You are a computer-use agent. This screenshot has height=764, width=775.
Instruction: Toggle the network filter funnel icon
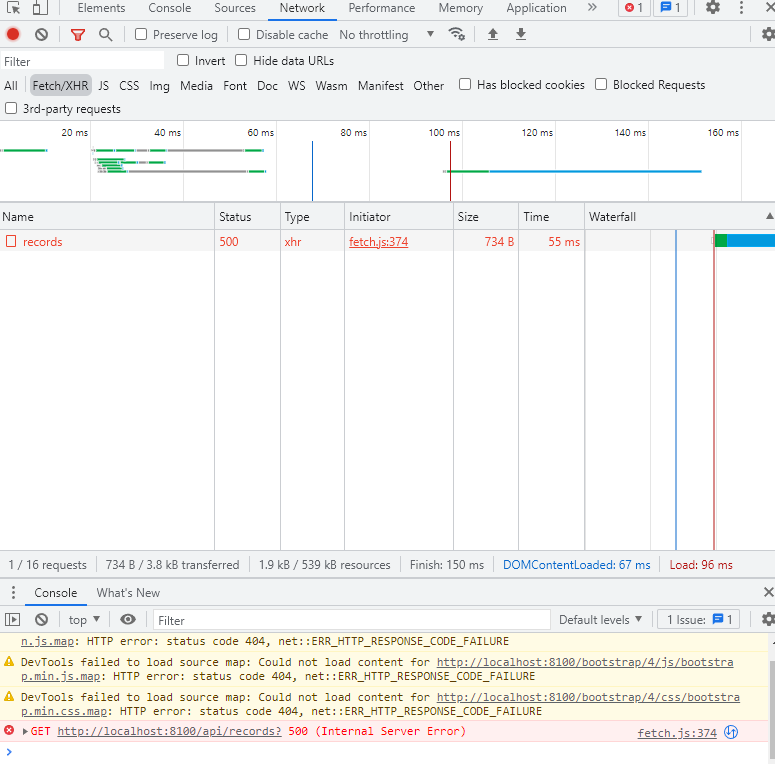[78, 35]
